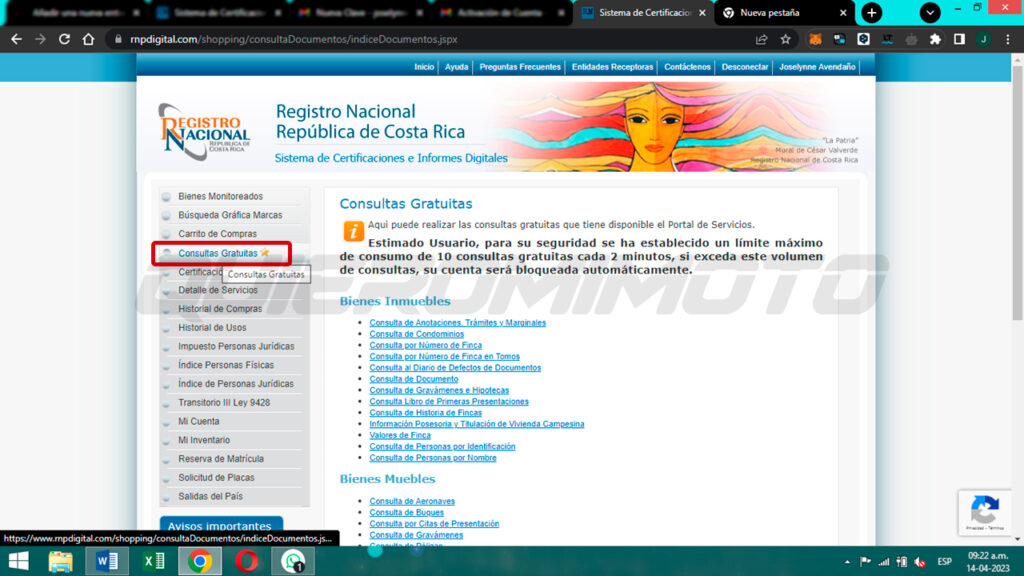1024x576 pixels.
Task: Open Ayuda in the top navigation
Action: coord(456,67)
